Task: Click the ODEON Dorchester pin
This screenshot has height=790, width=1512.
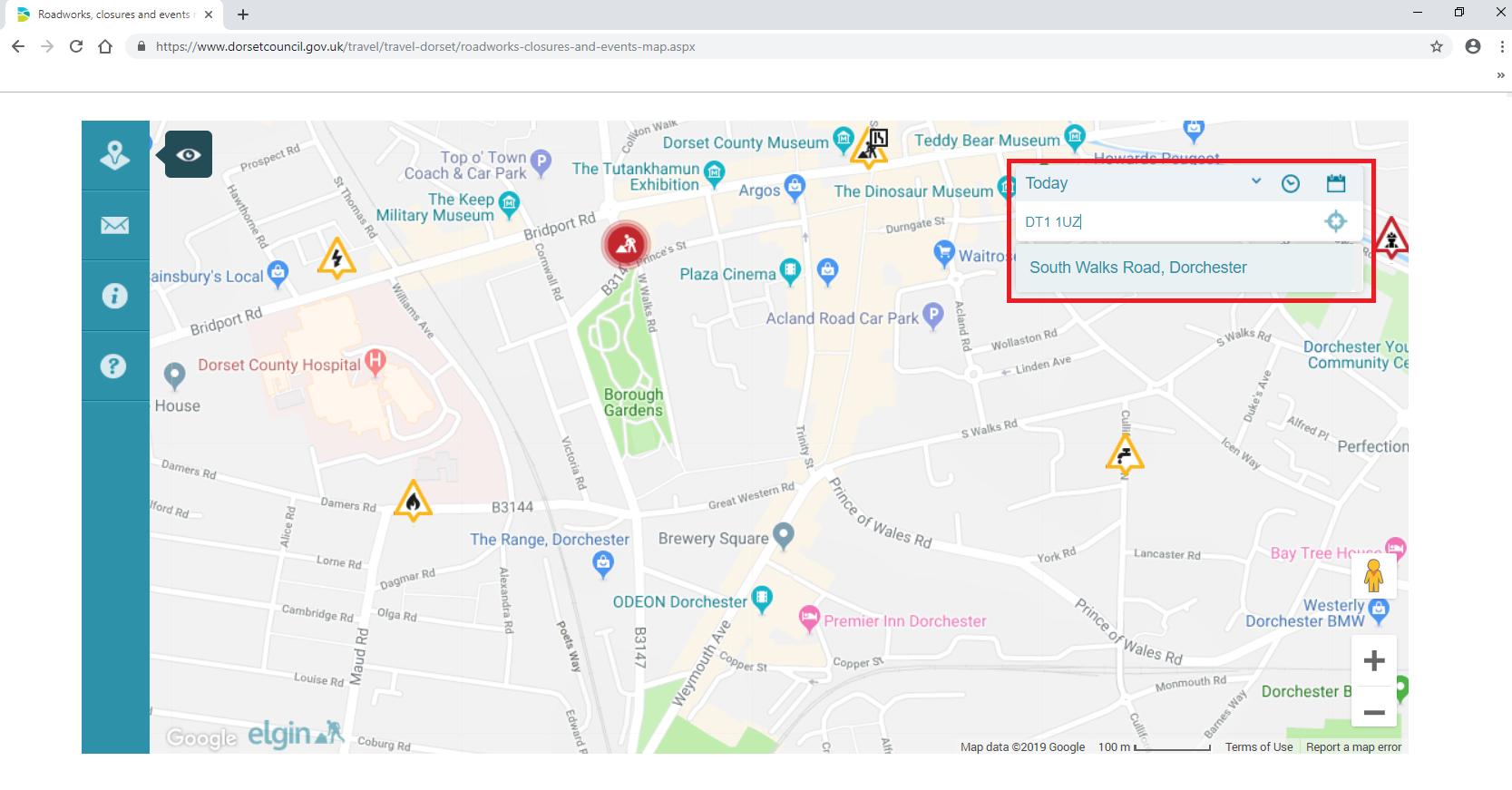Action: click(x=762, y=599)
